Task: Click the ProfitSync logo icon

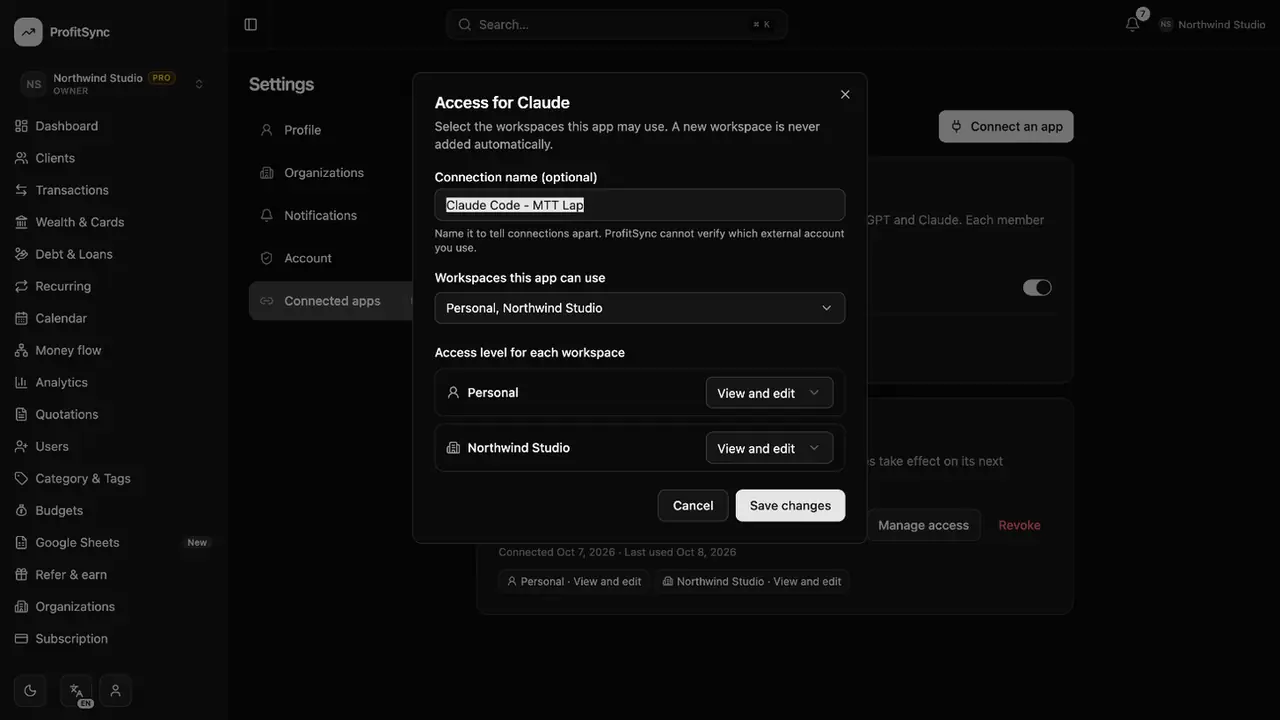Action: [28, 32]
